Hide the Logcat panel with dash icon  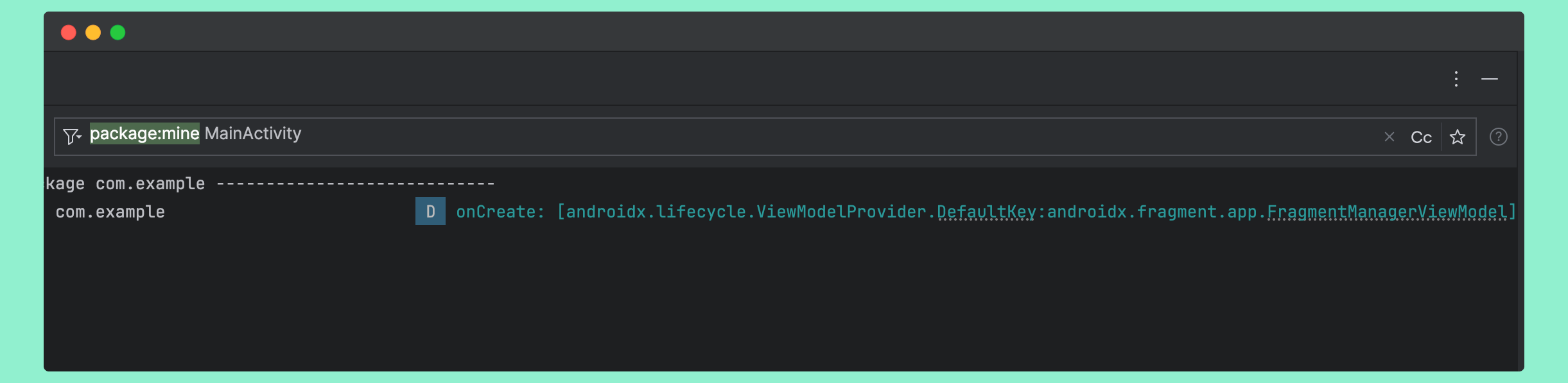point(1490,79)
